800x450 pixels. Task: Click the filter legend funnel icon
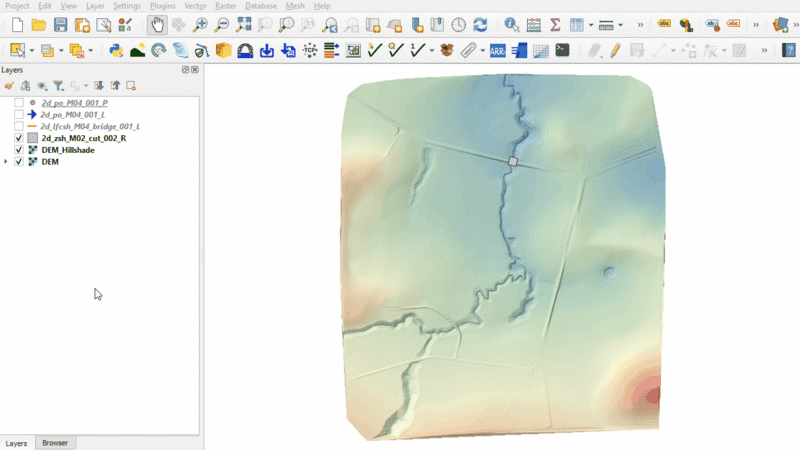(58, 86)
